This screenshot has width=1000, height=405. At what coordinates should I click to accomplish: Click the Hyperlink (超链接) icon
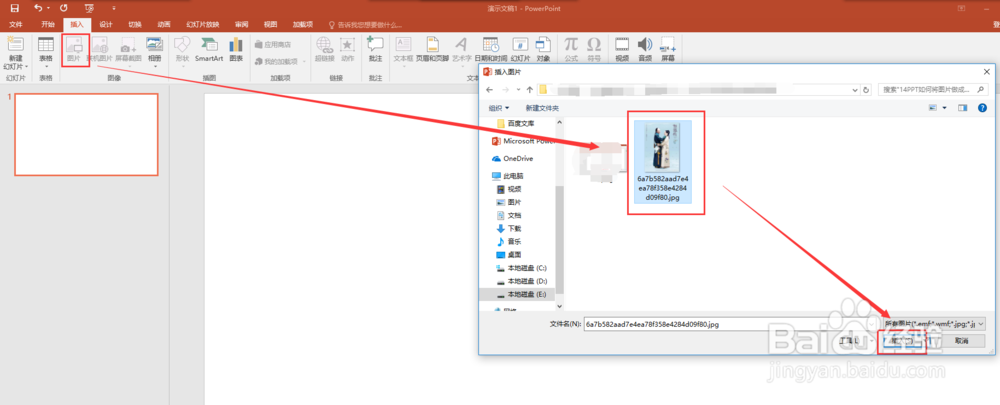[324, 50]
